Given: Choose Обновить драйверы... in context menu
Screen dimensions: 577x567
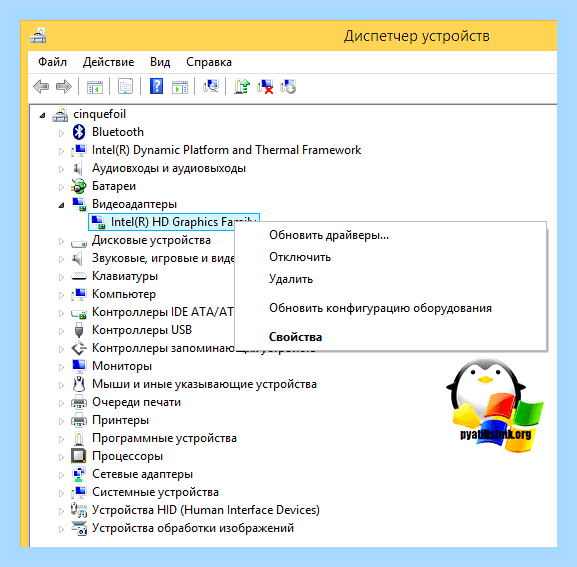Looking at the screenshot, I should [329, 235].
